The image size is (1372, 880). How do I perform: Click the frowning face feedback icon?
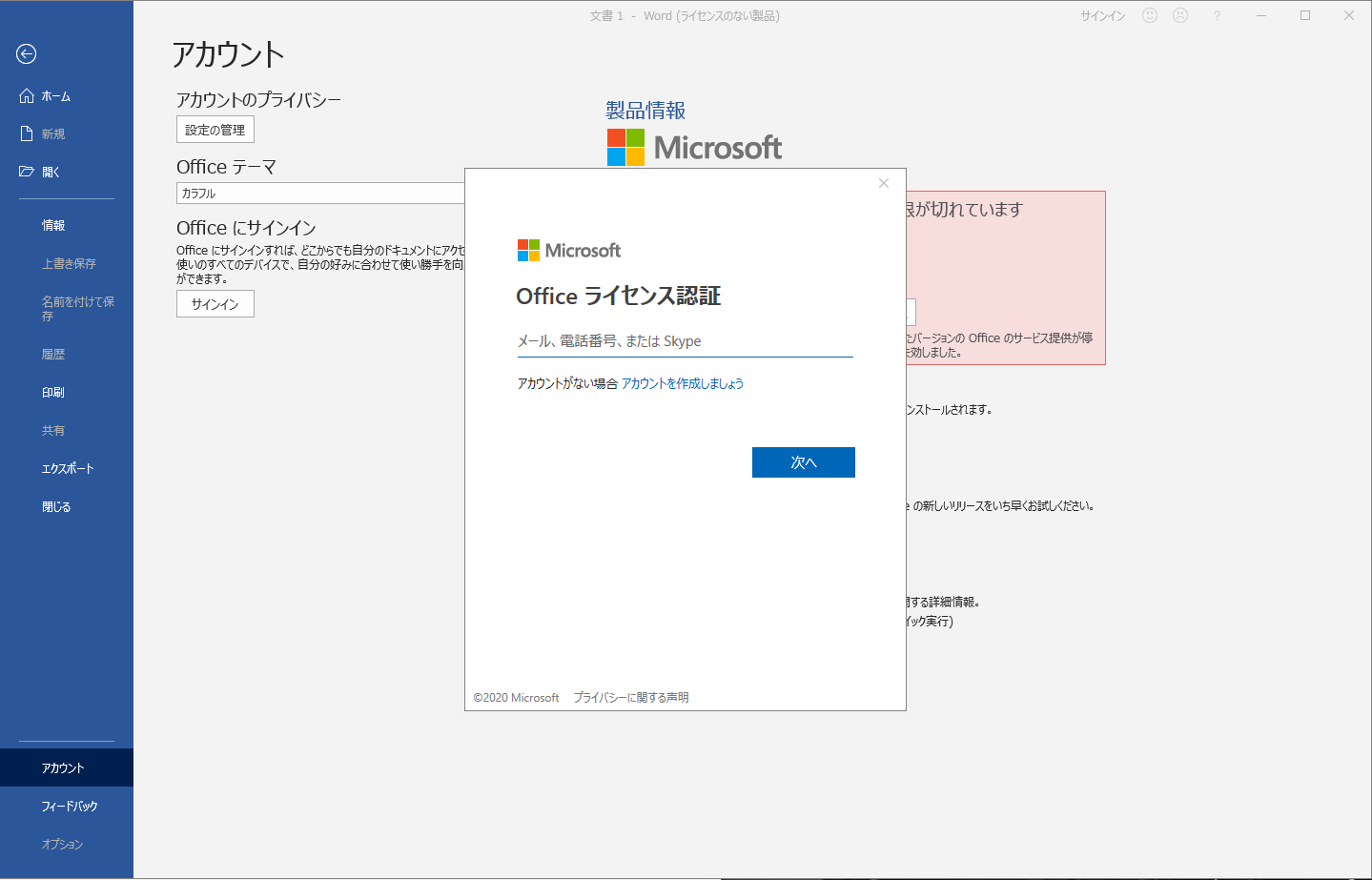[1180, 15]
